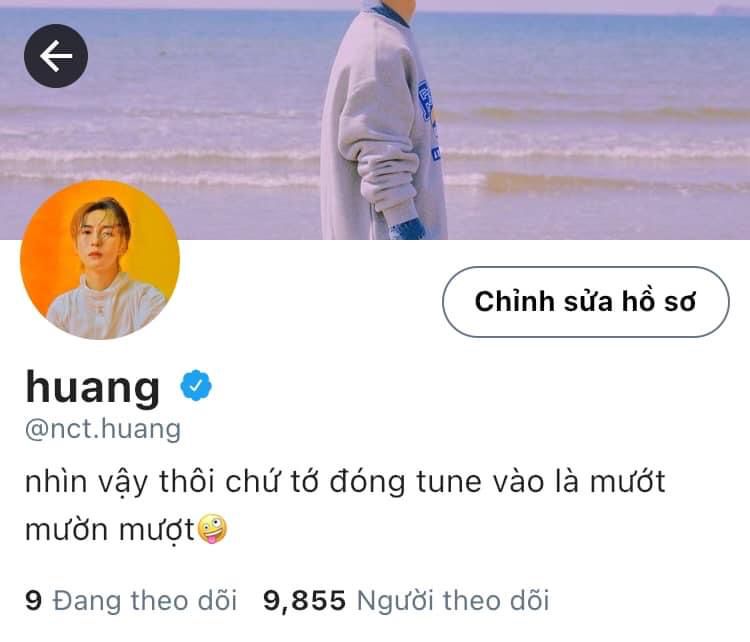This screenshot has height=642, width=750.
Task: Tap the following count number 9
Action: (x=33, y=600)
